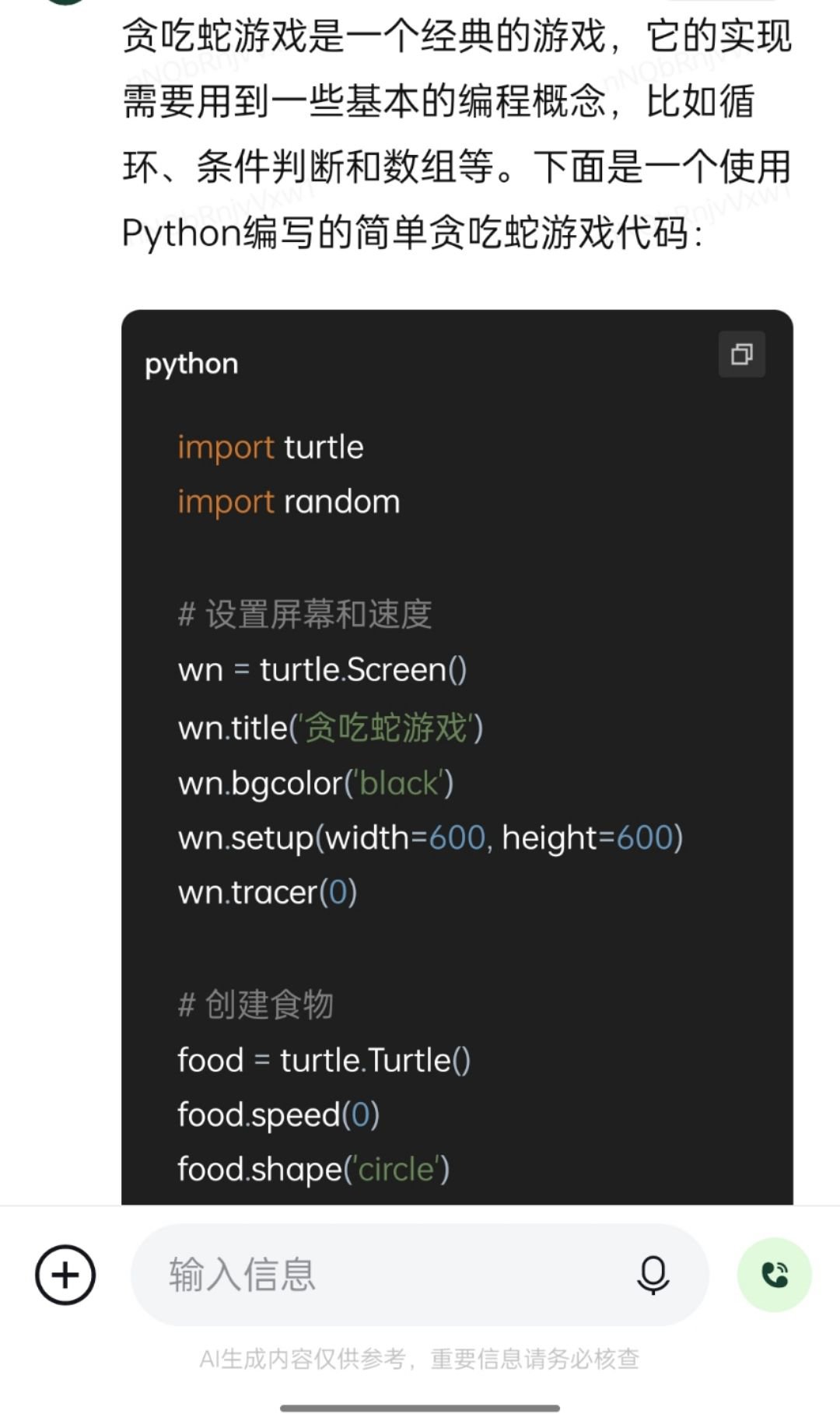Select the import turtle code line
840x1421 pixels.
pos(271,447)
